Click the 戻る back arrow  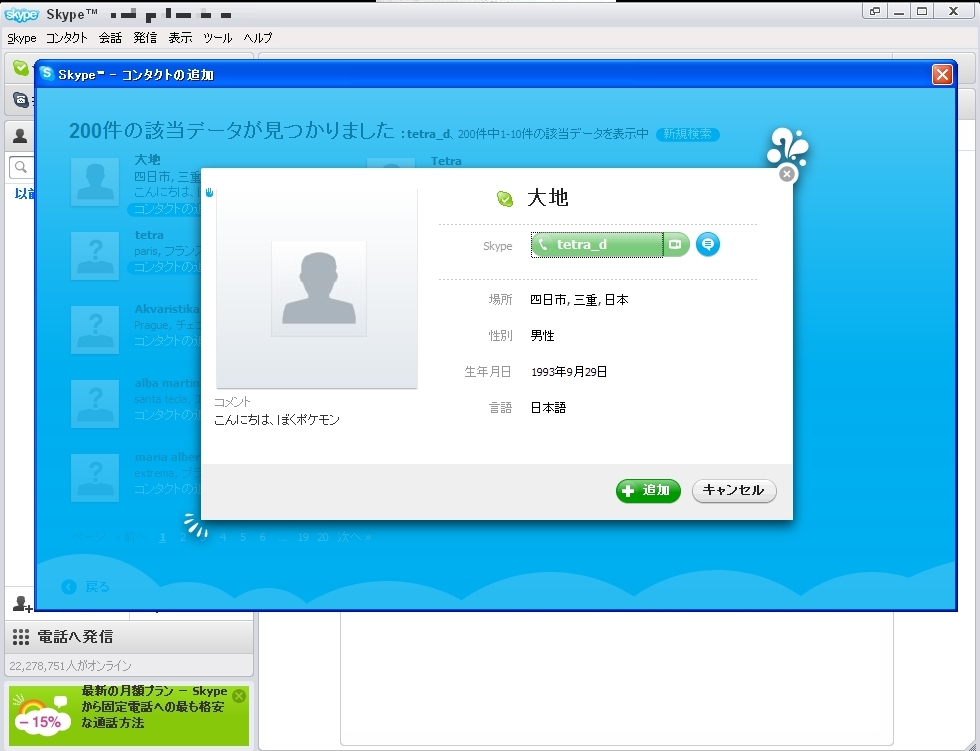coord(69,587)
